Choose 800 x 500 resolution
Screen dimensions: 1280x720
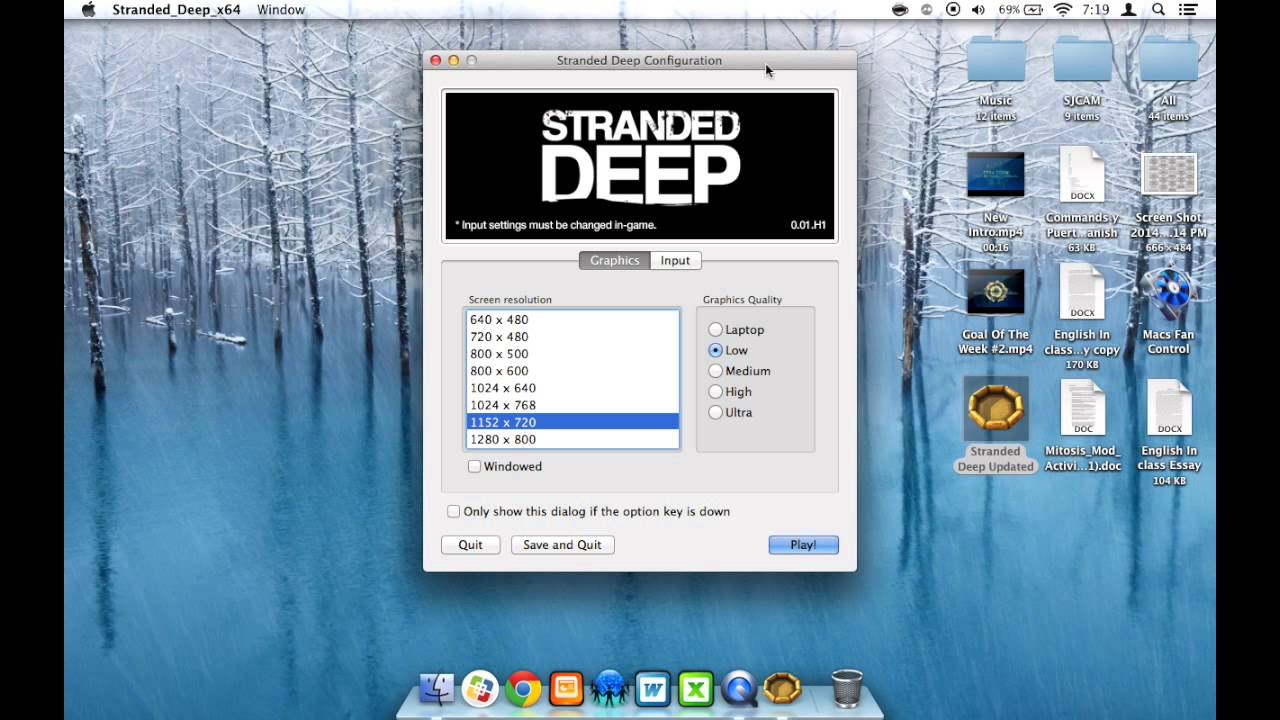click(x=572, y=354)
